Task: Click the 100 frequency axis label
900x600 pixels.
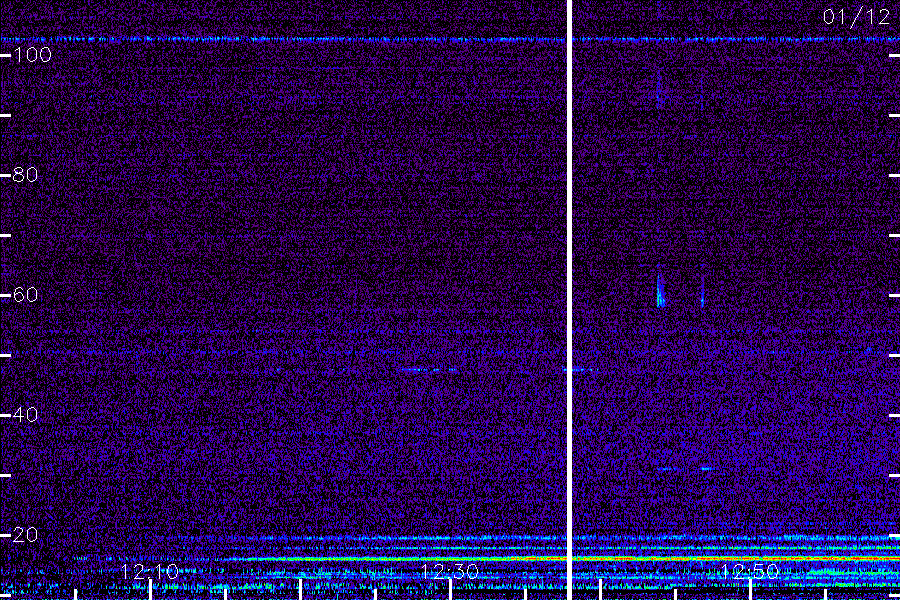Action: point(32,55)
